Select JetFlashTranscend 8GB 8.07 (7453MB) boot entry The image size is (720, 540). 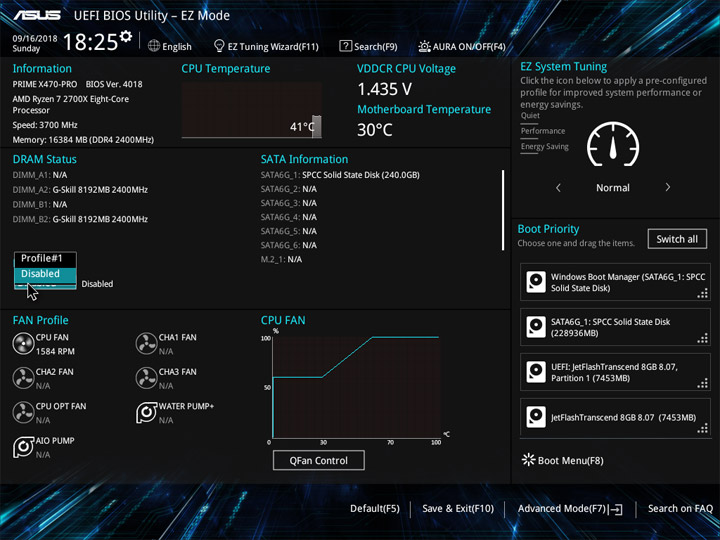coord(615,417)
